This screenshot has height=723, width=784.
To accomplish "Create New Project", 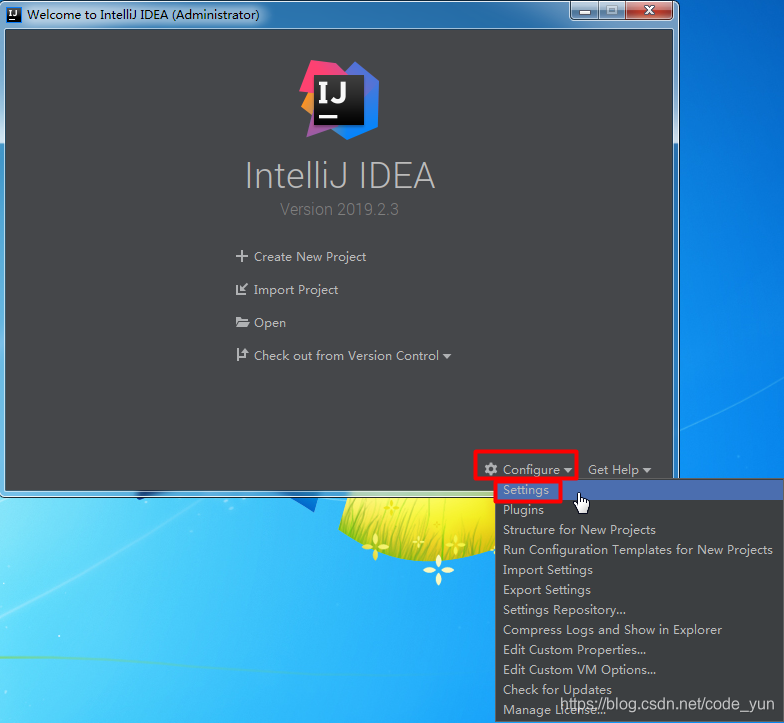I will click(310, 256).
